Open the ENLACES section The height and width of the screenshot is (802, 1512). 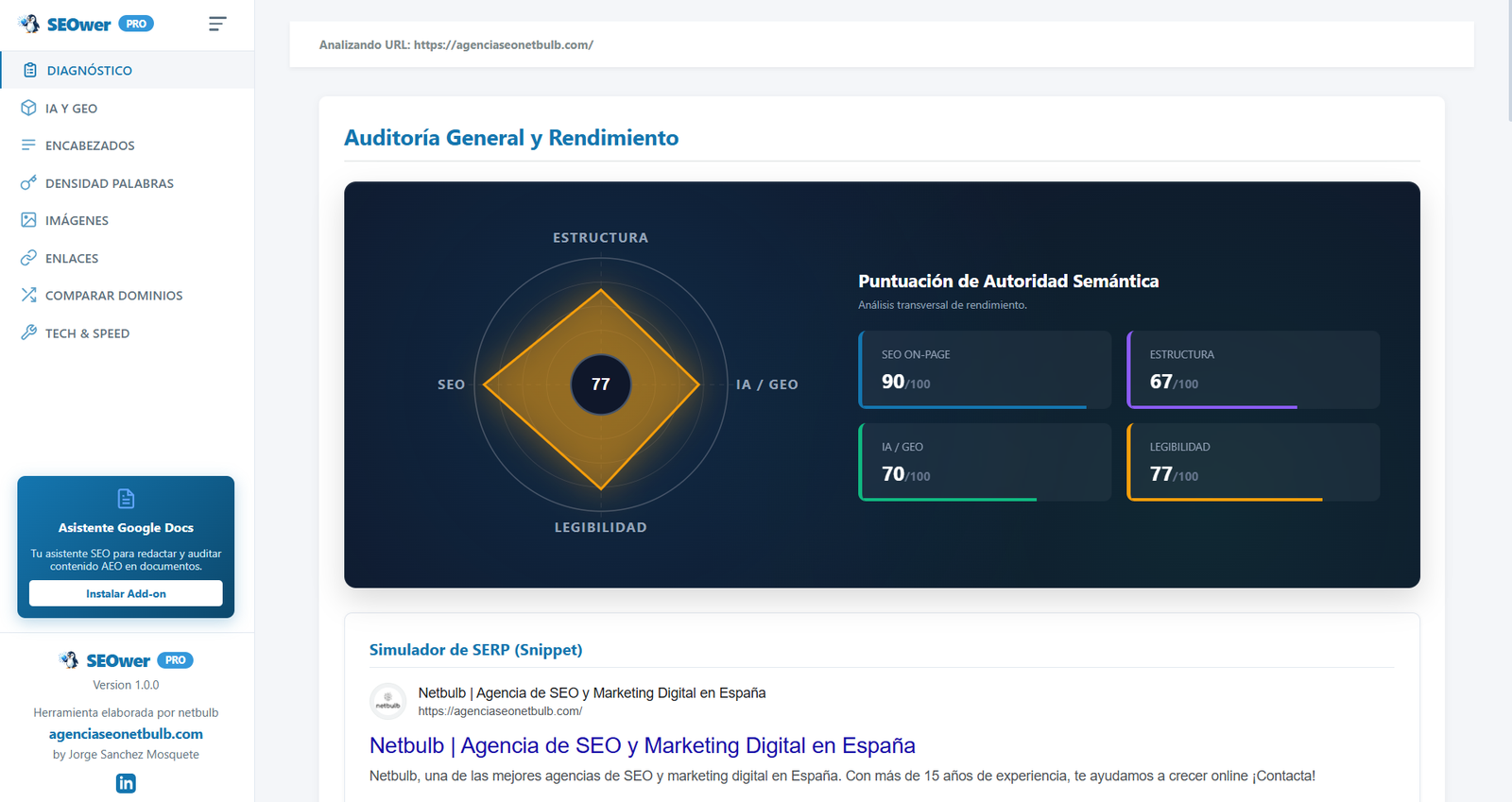[128, 258]
